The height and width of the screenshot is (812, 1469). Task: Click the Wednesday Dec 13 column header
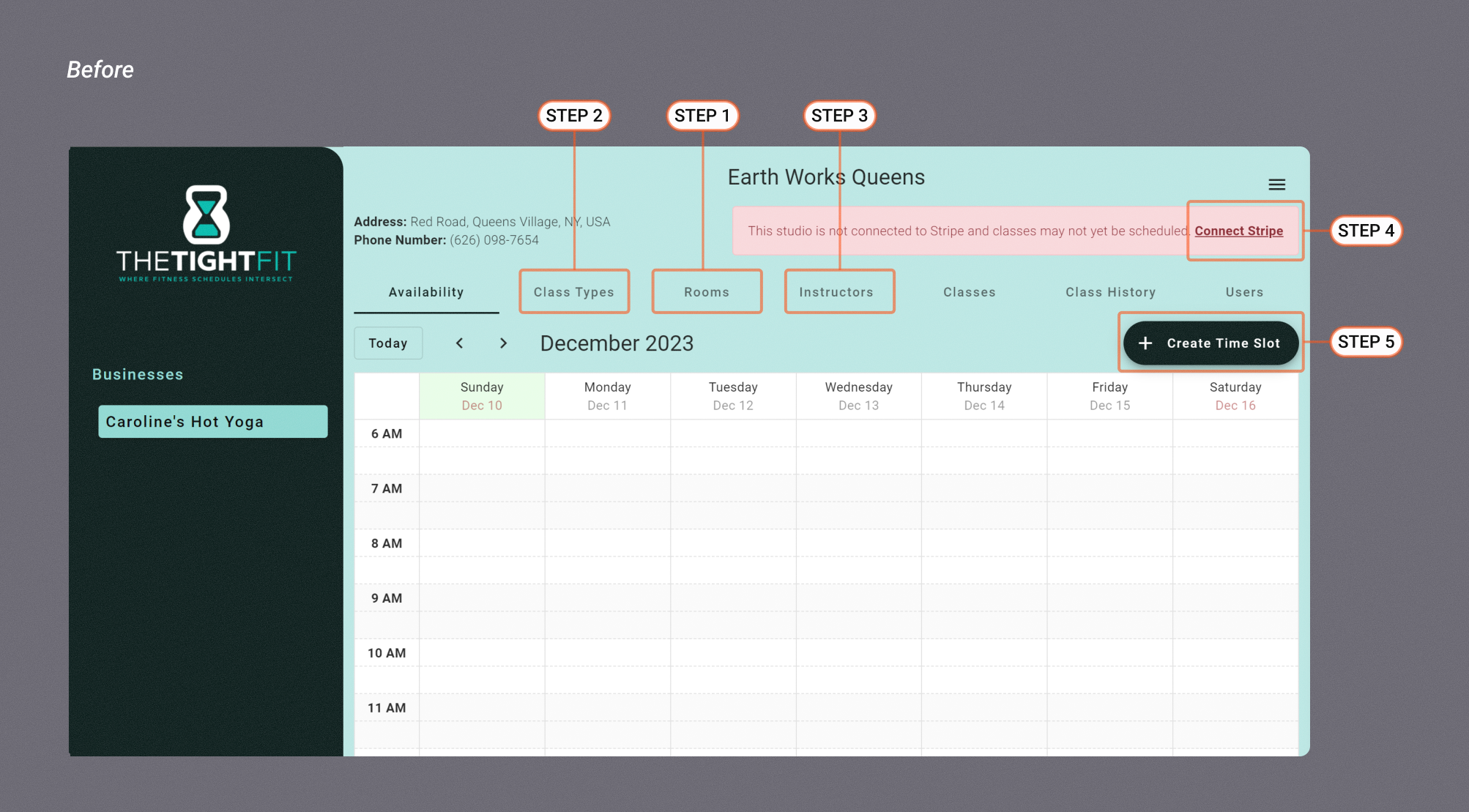(x=858, y=396)
